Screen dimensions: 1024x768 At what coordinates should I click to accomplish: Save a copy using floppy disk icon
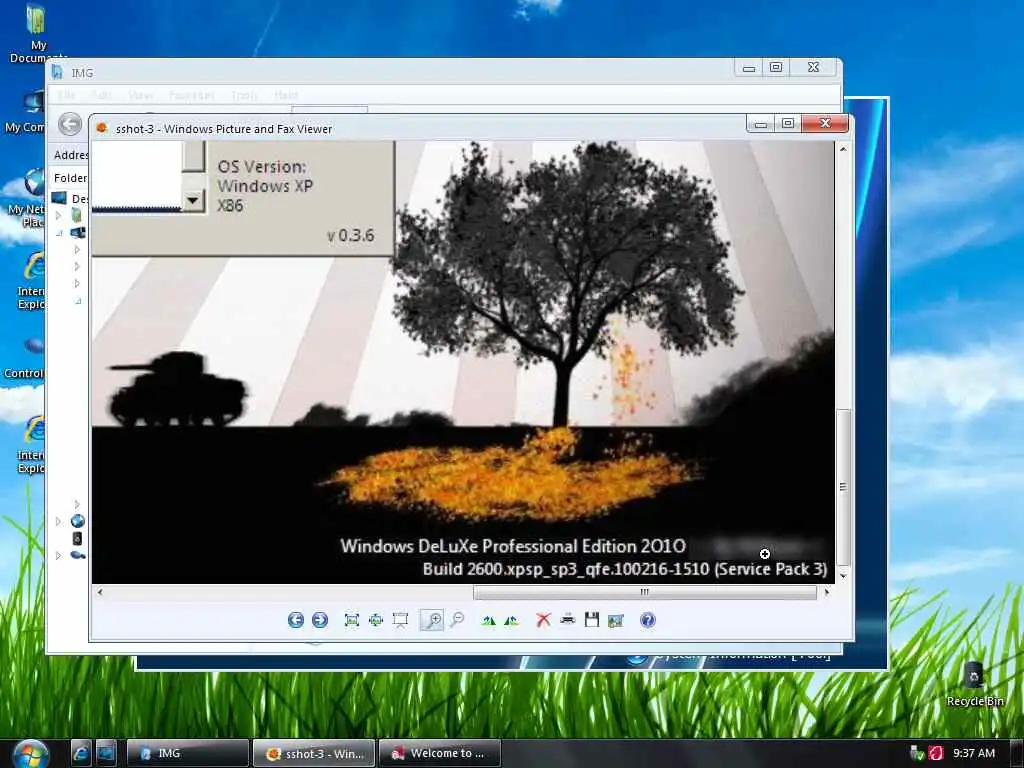[592, 620]
